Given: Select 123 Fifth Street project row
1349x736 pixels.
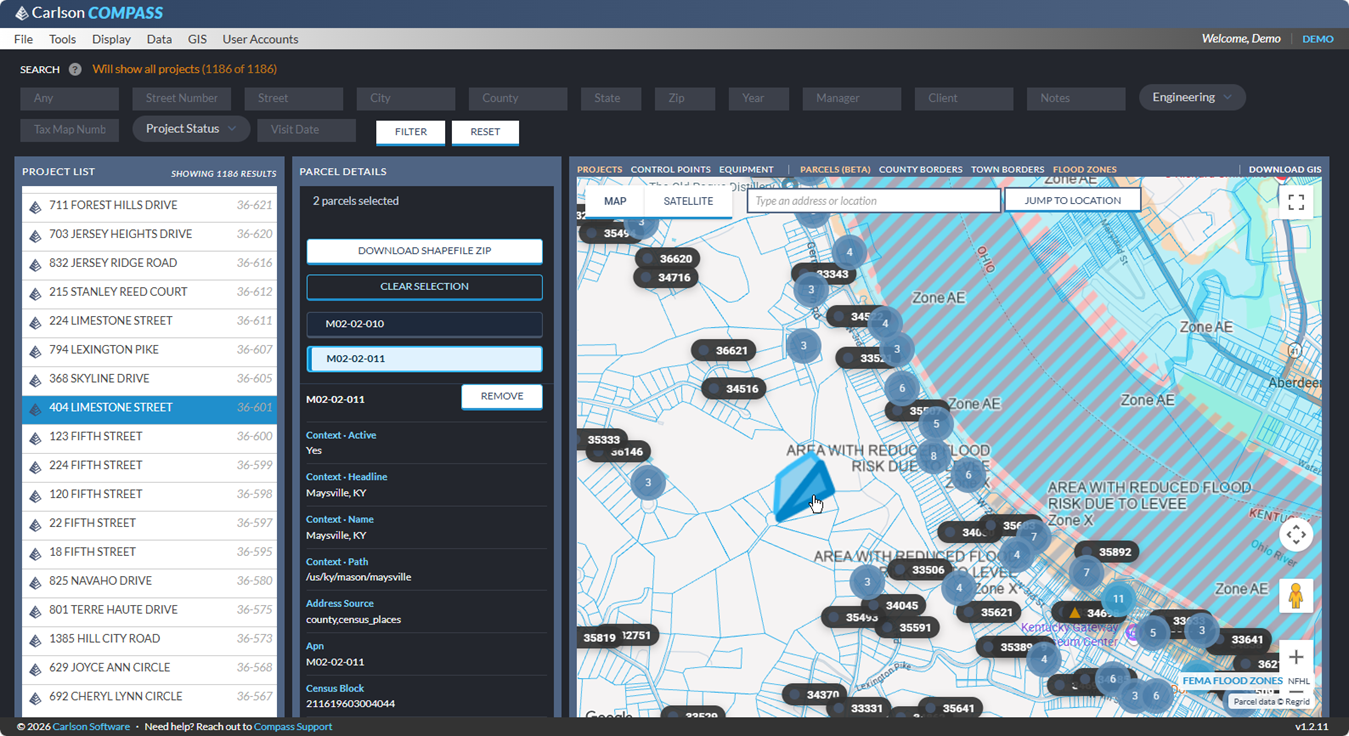Looking at the screenshot, I should tap(147, 437).
